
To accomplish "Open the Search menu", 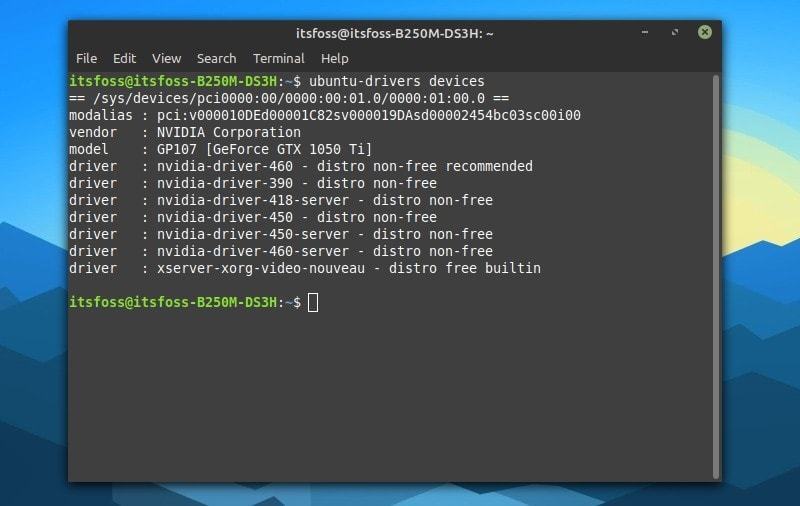I will (216, 58).
